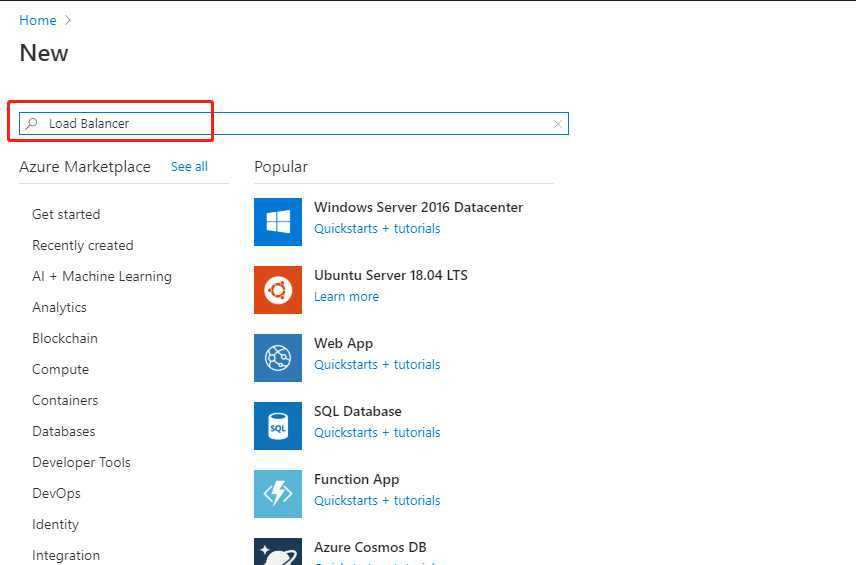Select Get started category
This screenshot has width=856, height=565.
click(66, 215)
